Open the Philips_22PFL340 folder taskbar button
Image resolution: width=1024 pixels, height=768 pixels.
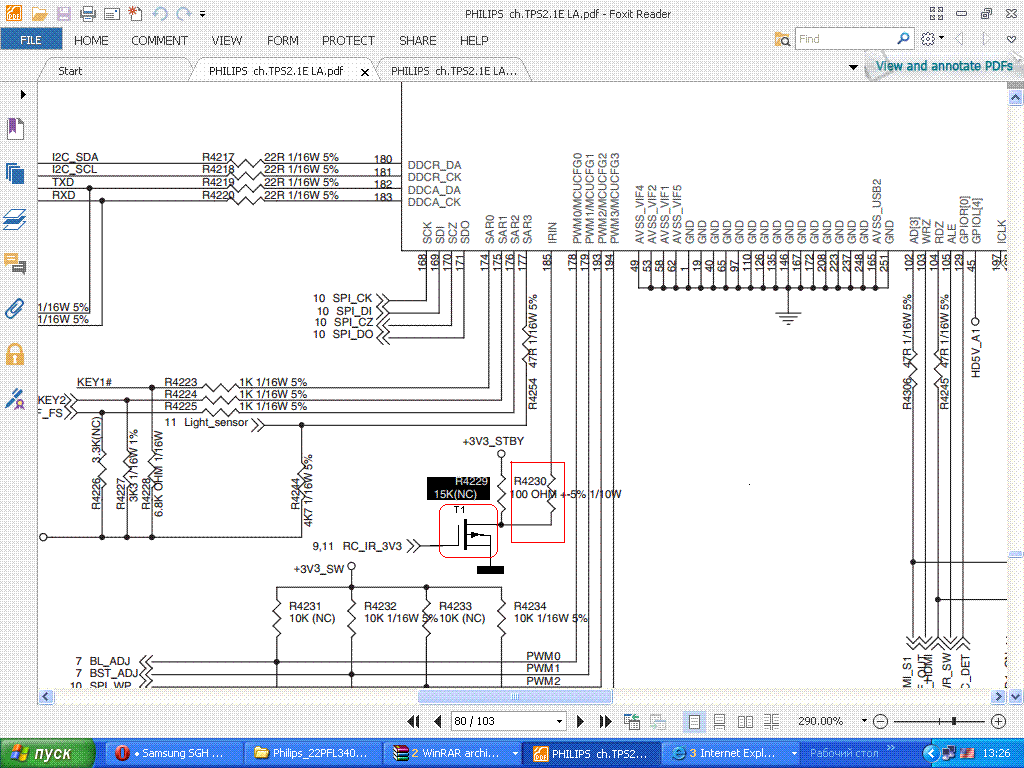pos(313,754)
